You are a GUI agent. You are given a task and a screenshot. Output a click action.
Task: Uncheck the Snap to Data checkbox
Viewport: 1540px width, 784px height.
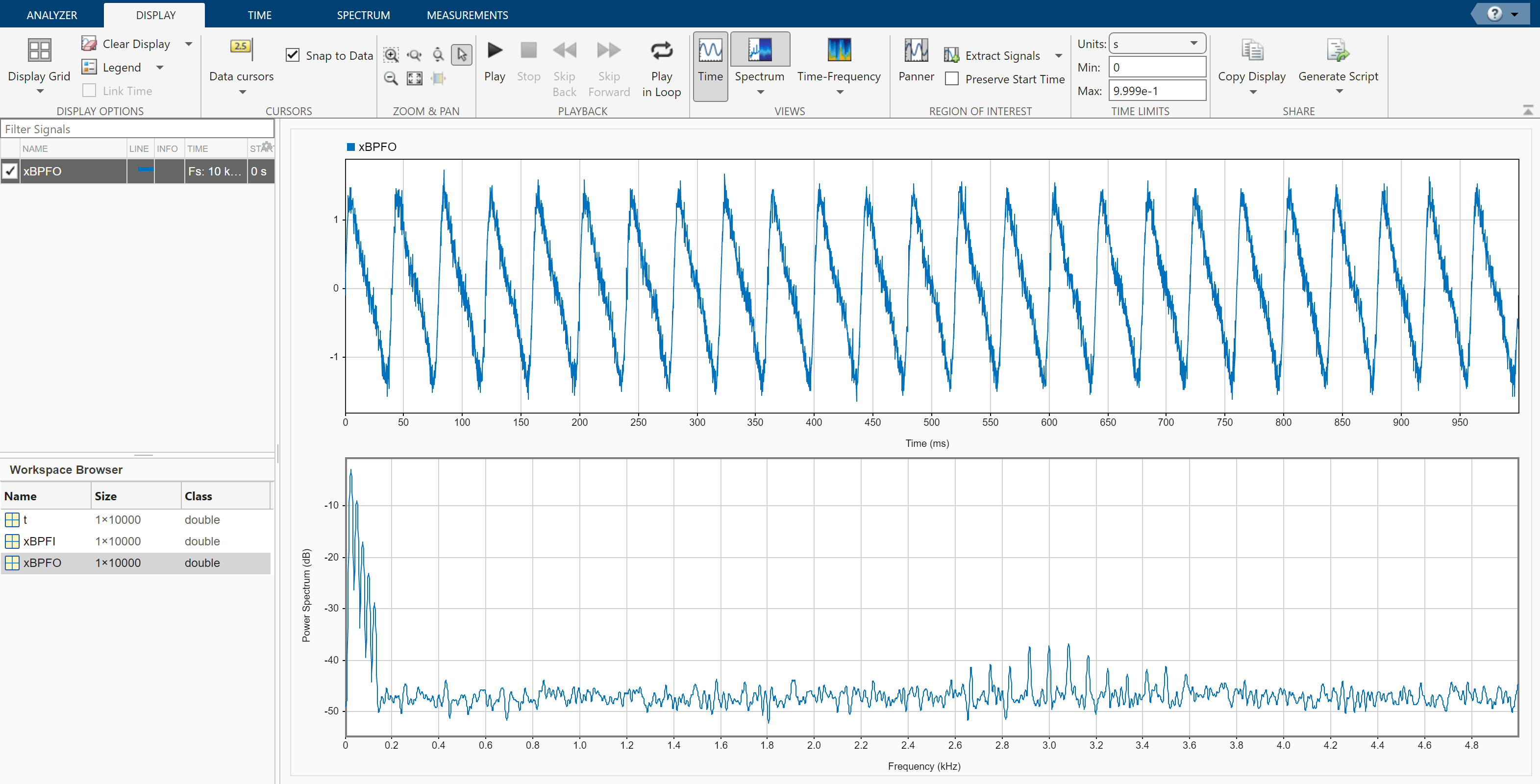292,55
